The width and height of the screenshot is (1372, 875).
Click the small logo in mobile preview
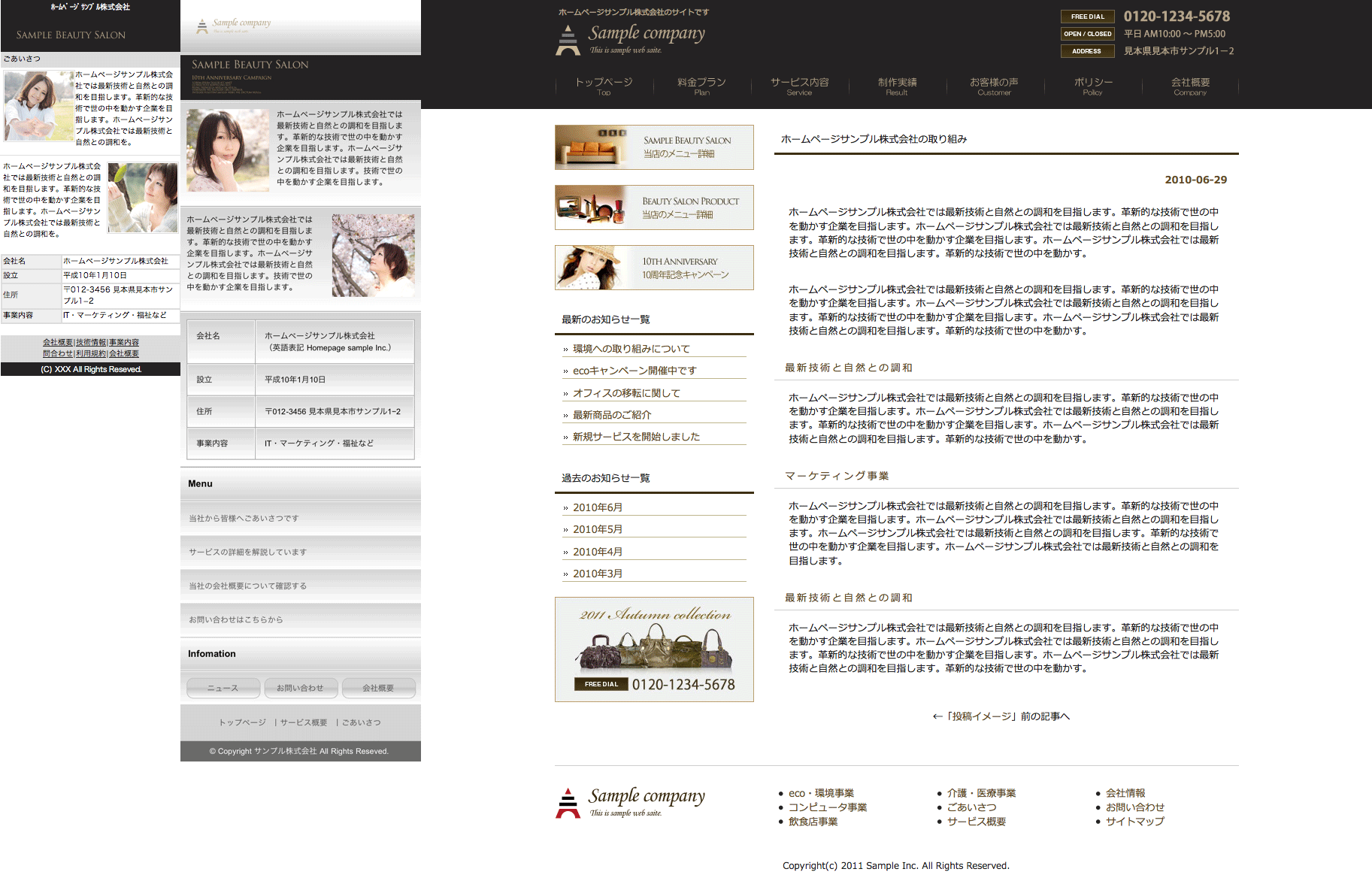[x=234, y=26]
